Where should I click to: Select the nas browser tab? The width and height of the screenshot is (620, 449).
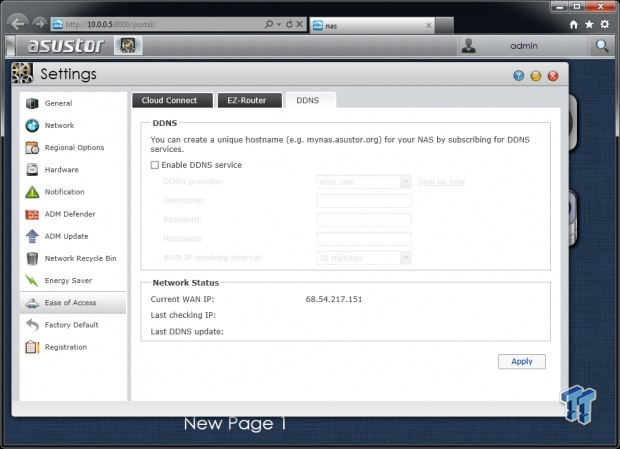[372, 26]
